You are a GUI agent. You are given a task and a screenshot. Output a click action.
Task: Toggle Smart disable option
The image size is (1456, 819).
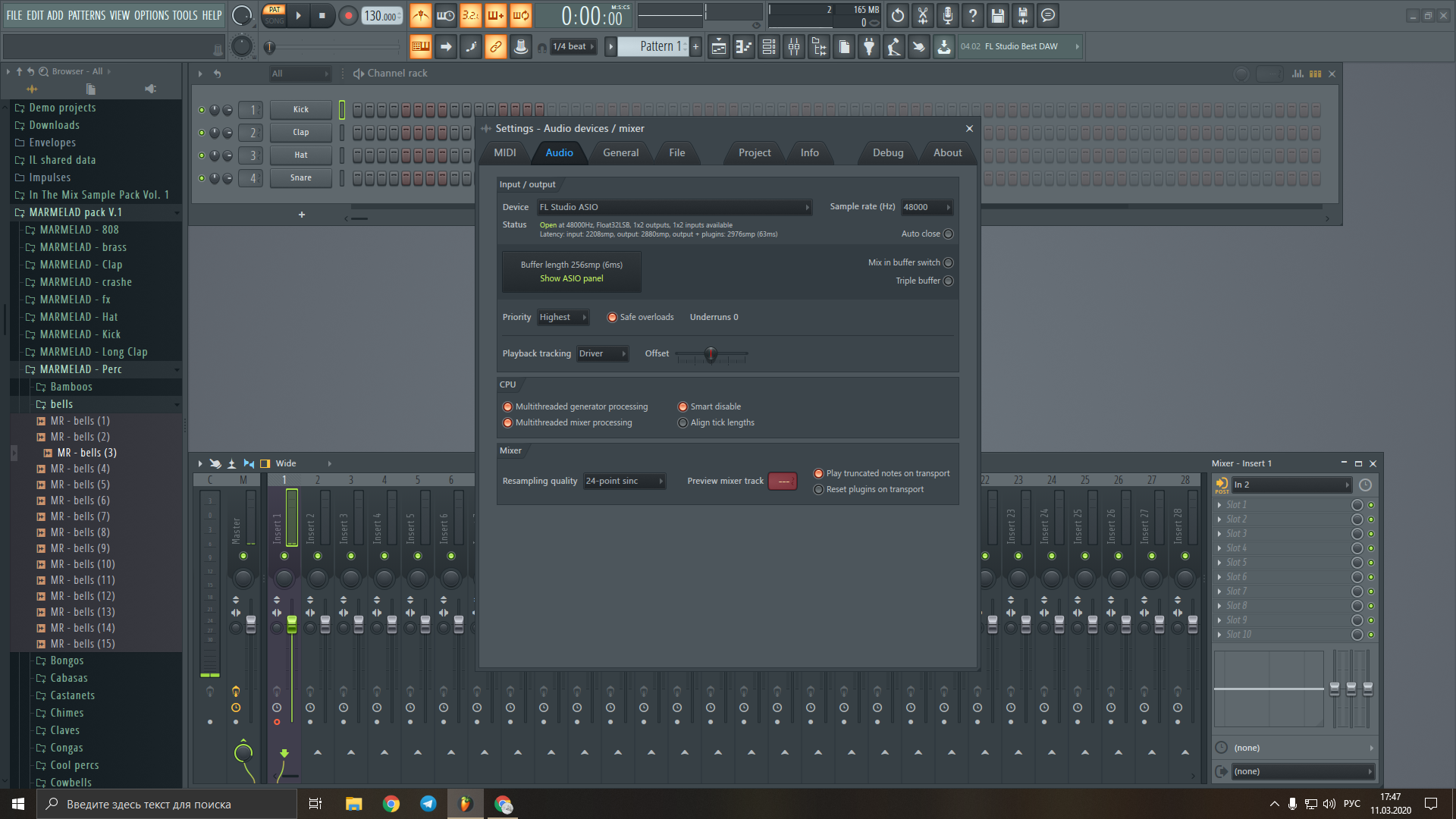pyautogui.click(x=682, y=407)
